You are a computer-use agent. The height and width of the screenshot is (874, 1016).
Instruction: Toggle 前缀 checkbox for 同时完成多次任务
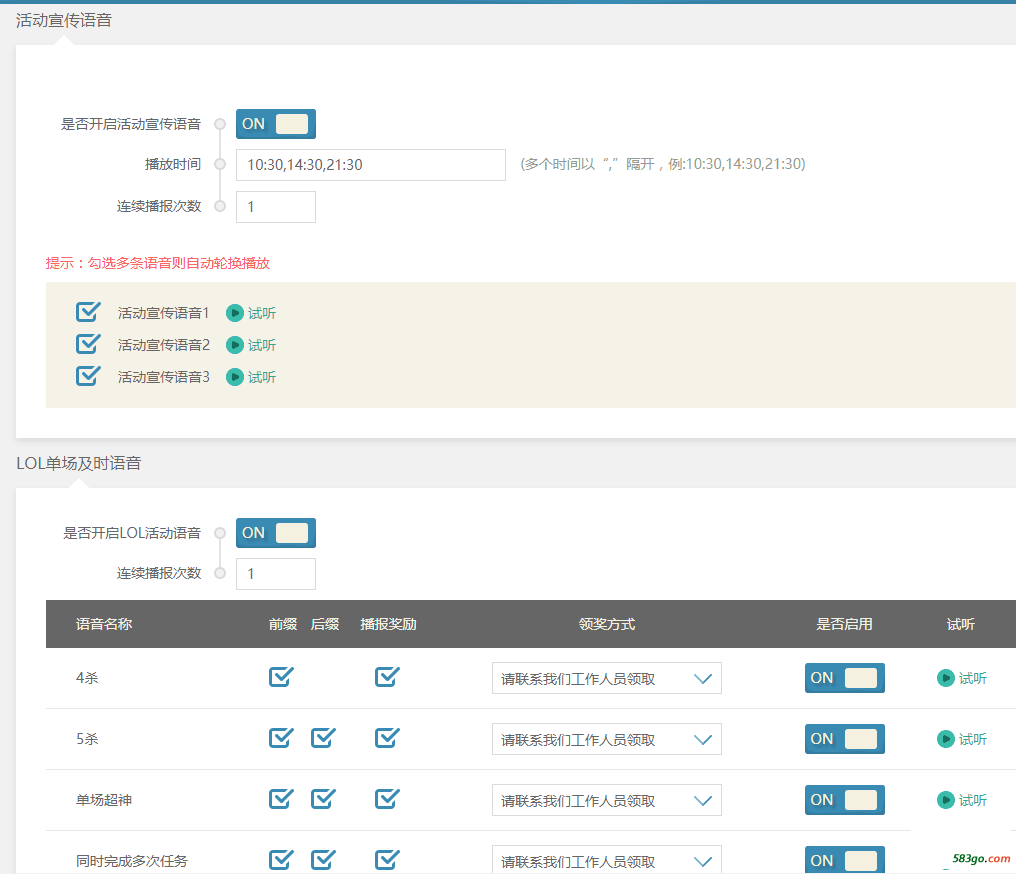click(281, 860)
